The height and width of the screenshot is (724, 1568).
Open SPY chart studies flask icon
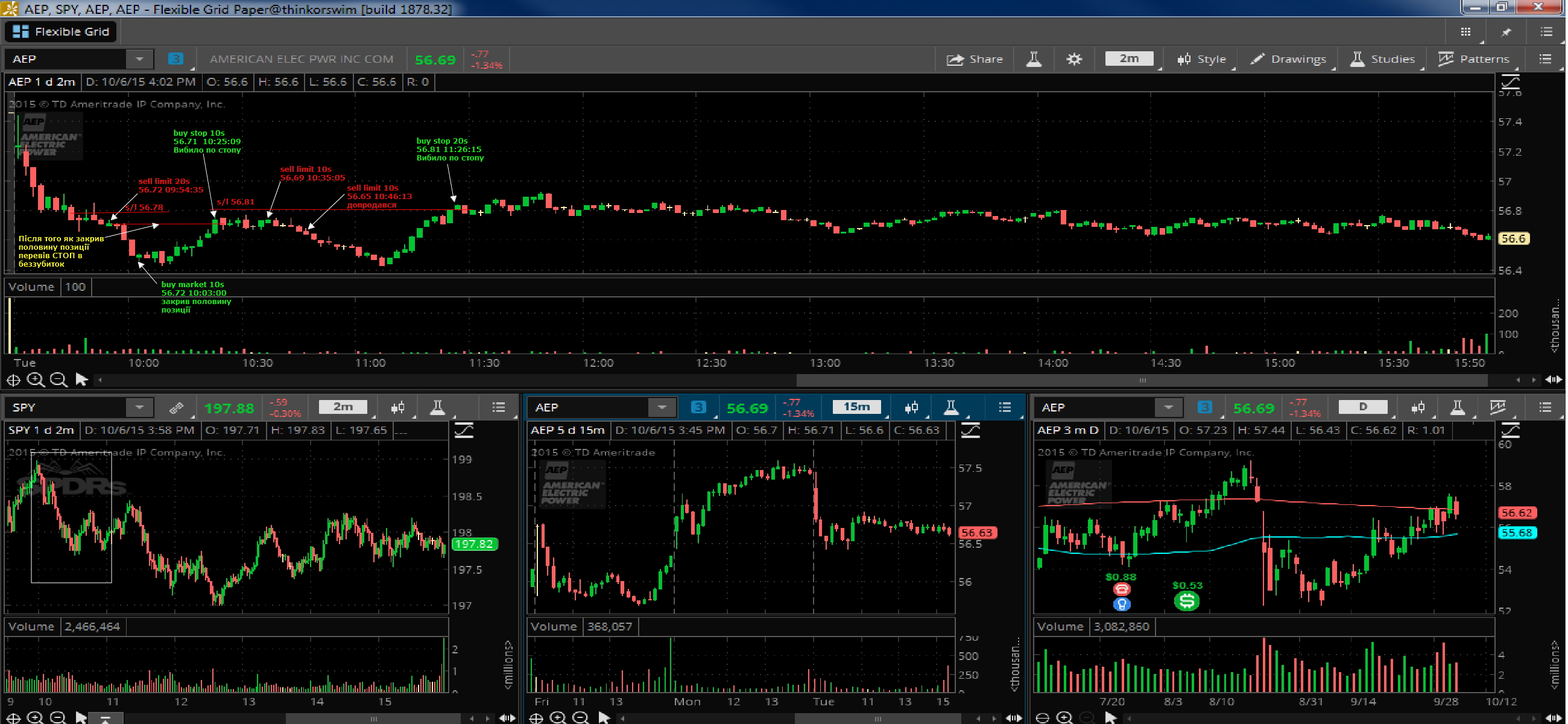[437, 408]
